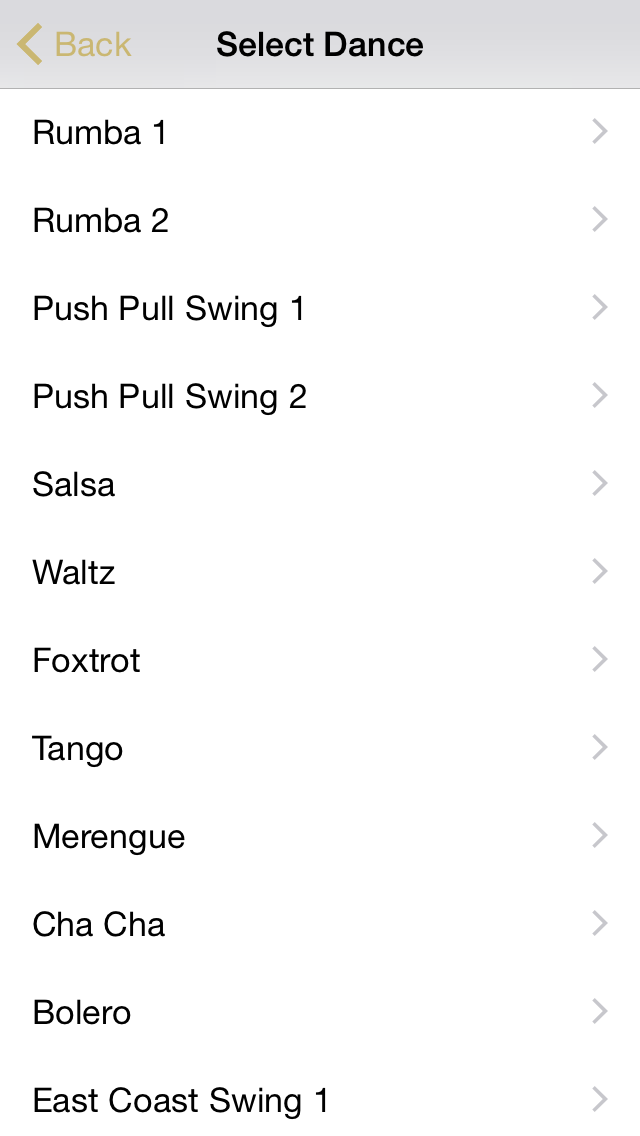This screenshot has width=640, height=1136.
Task: Select East Coast Swing 1
Action: 320,1100
